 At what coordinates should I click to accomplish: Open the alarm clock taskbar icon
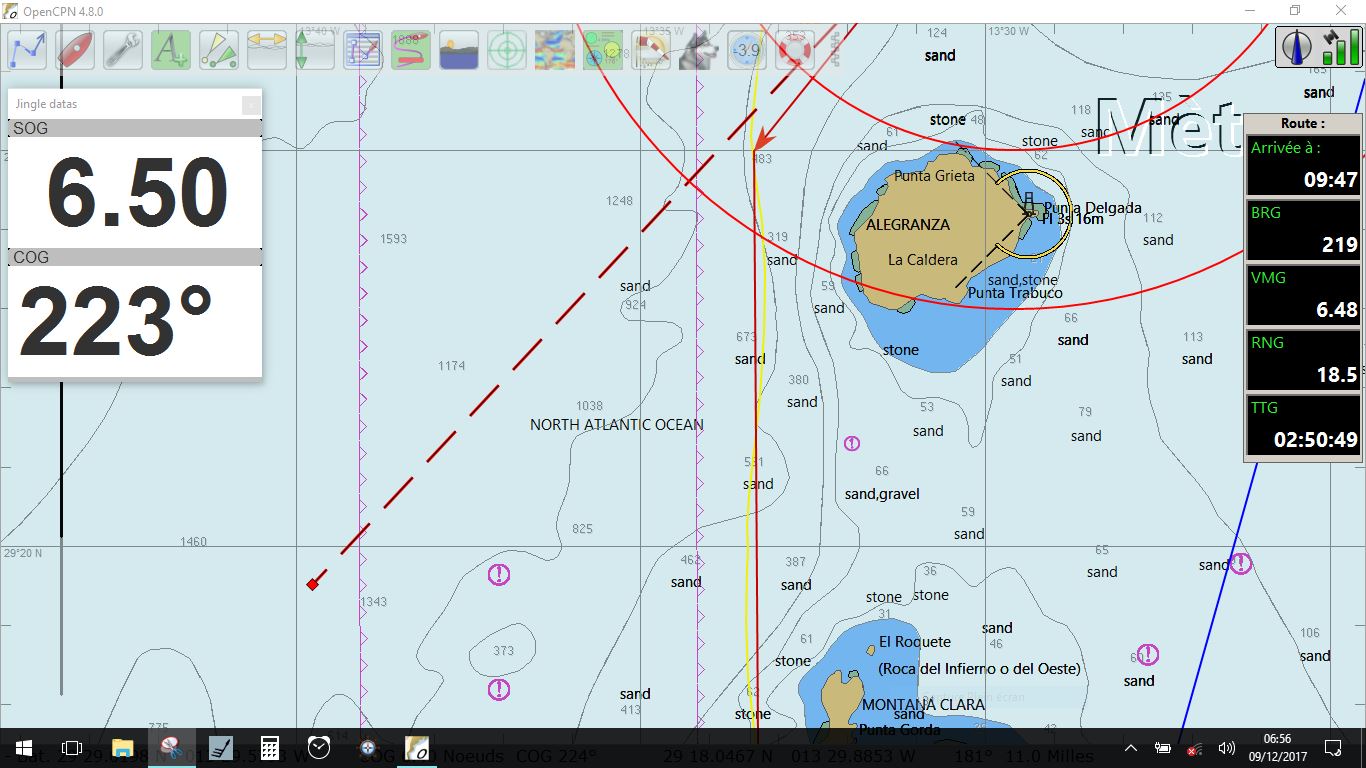click(319, 748)
